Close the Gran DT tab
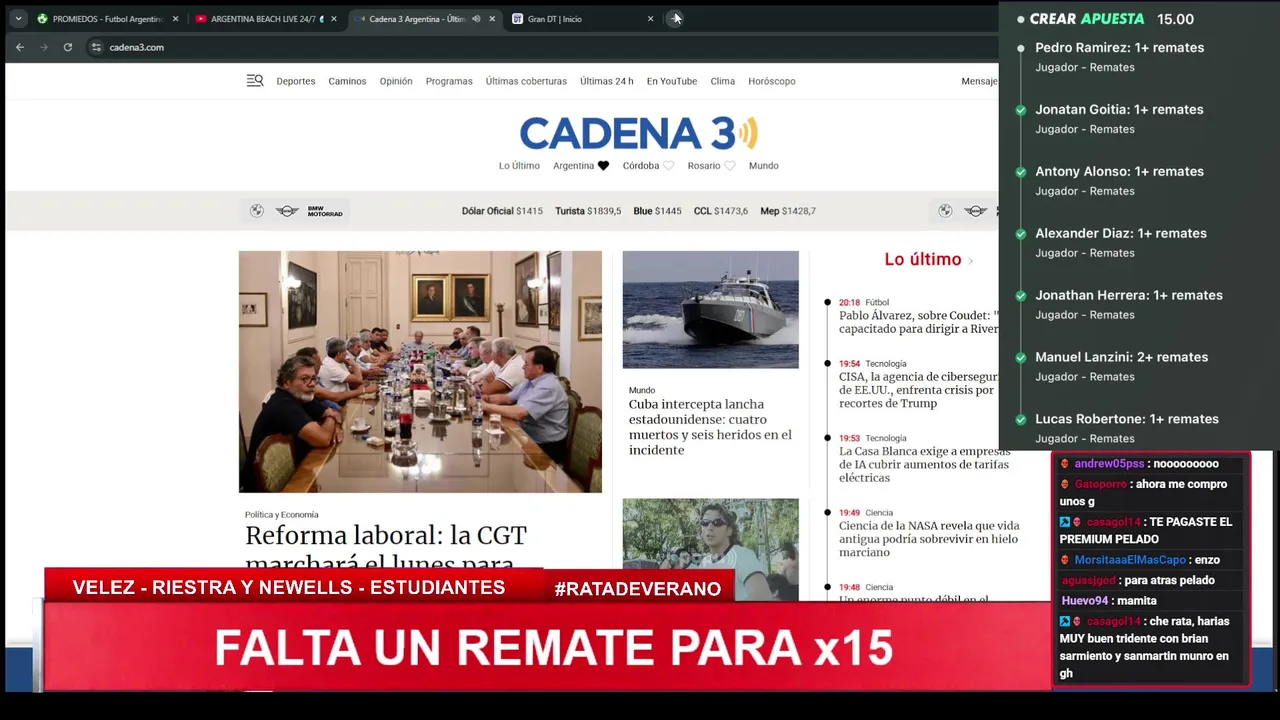1280x720 pixels. [x=650, y=19]
